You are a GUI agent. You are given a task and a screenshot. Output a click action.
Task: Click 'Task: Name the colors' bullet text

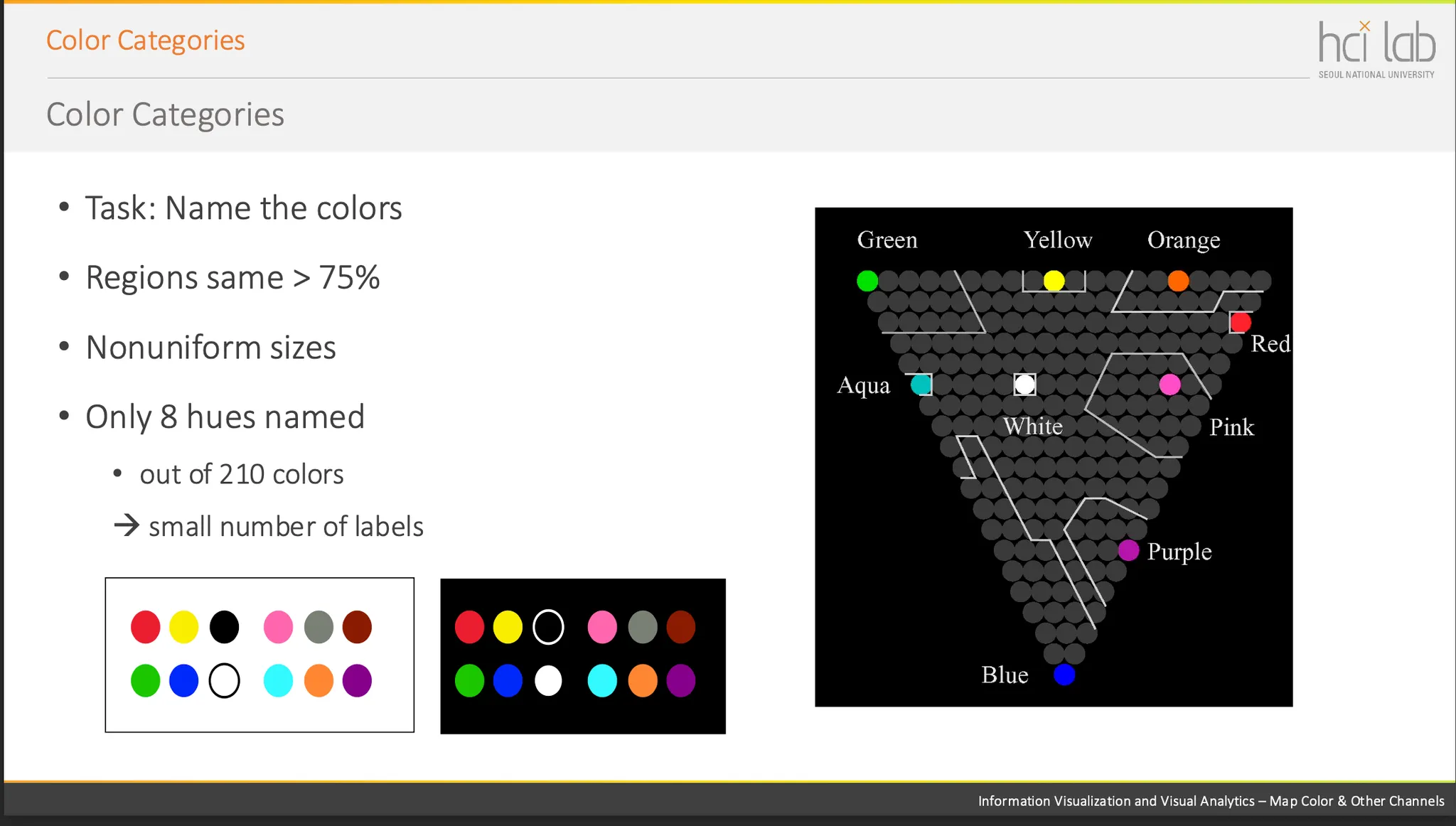[x=243, y=208]
